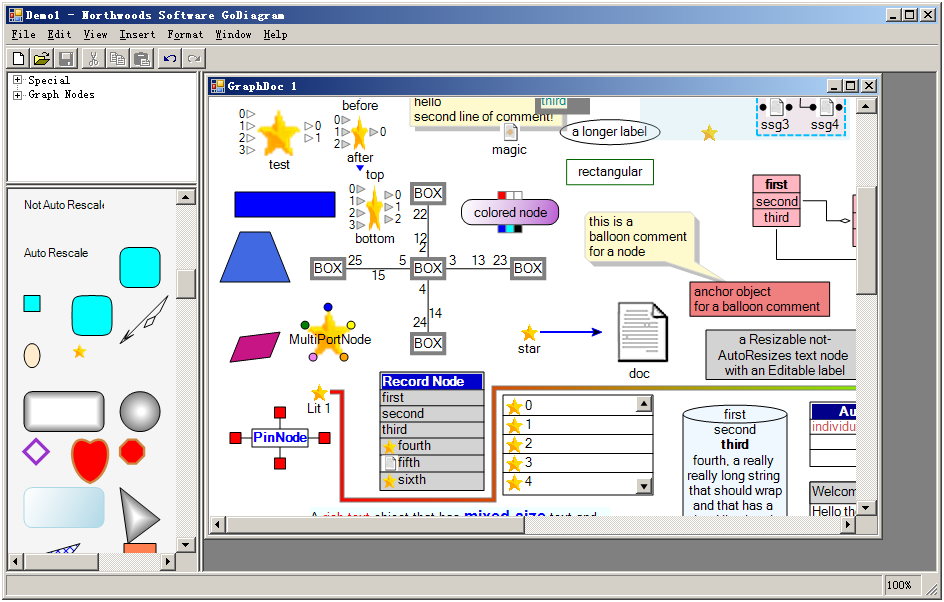Click the New document toolbar icon
Image resolution: width=944 pixels, height=602 pixels.
pyautogui.click(x=19, y=58)
